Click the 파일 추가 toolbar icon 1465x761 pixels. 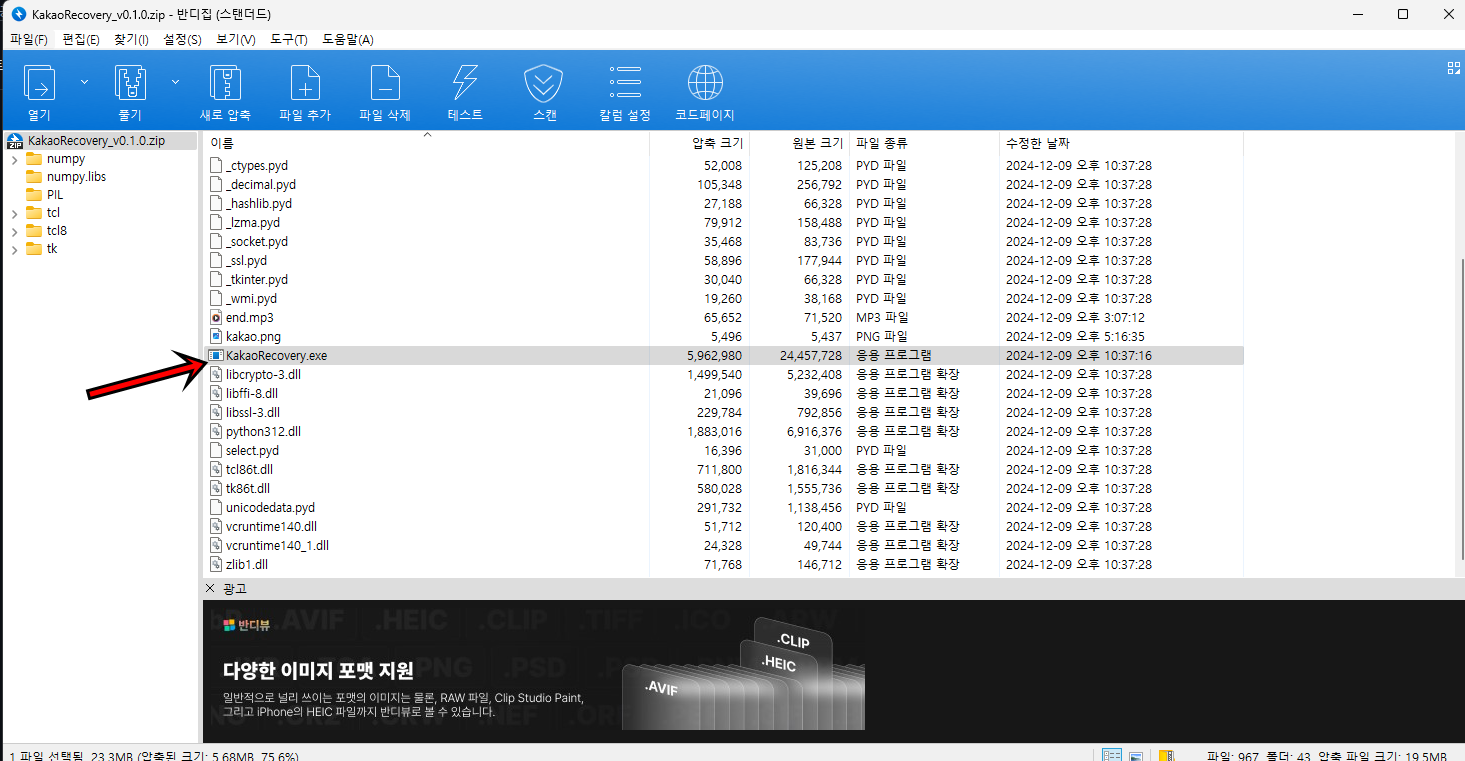(305, 83)
